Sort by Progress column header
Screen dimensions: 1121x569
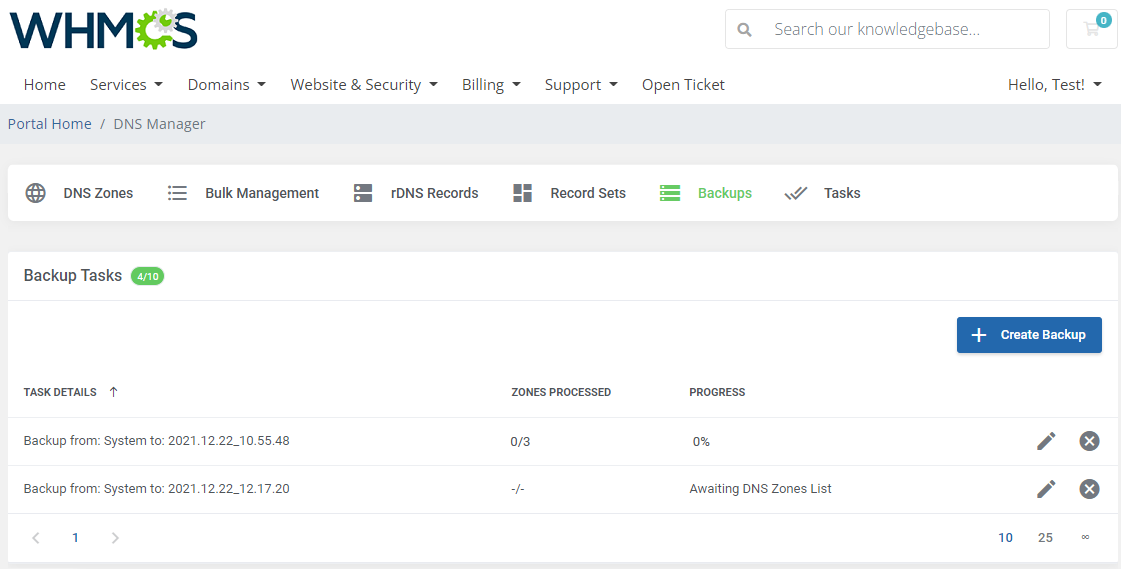pyautogui.click(x=717, y=392)
